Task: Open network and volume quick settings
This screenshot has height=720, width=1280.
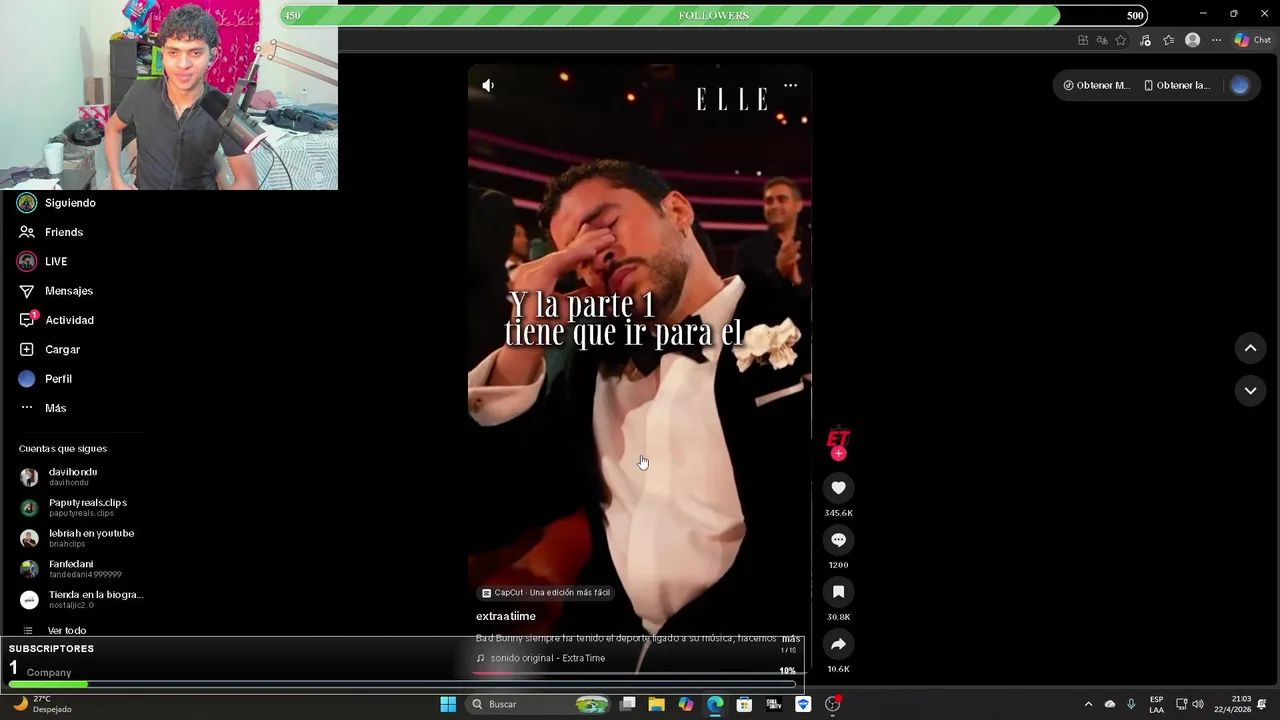Action: click(1189, 704)
